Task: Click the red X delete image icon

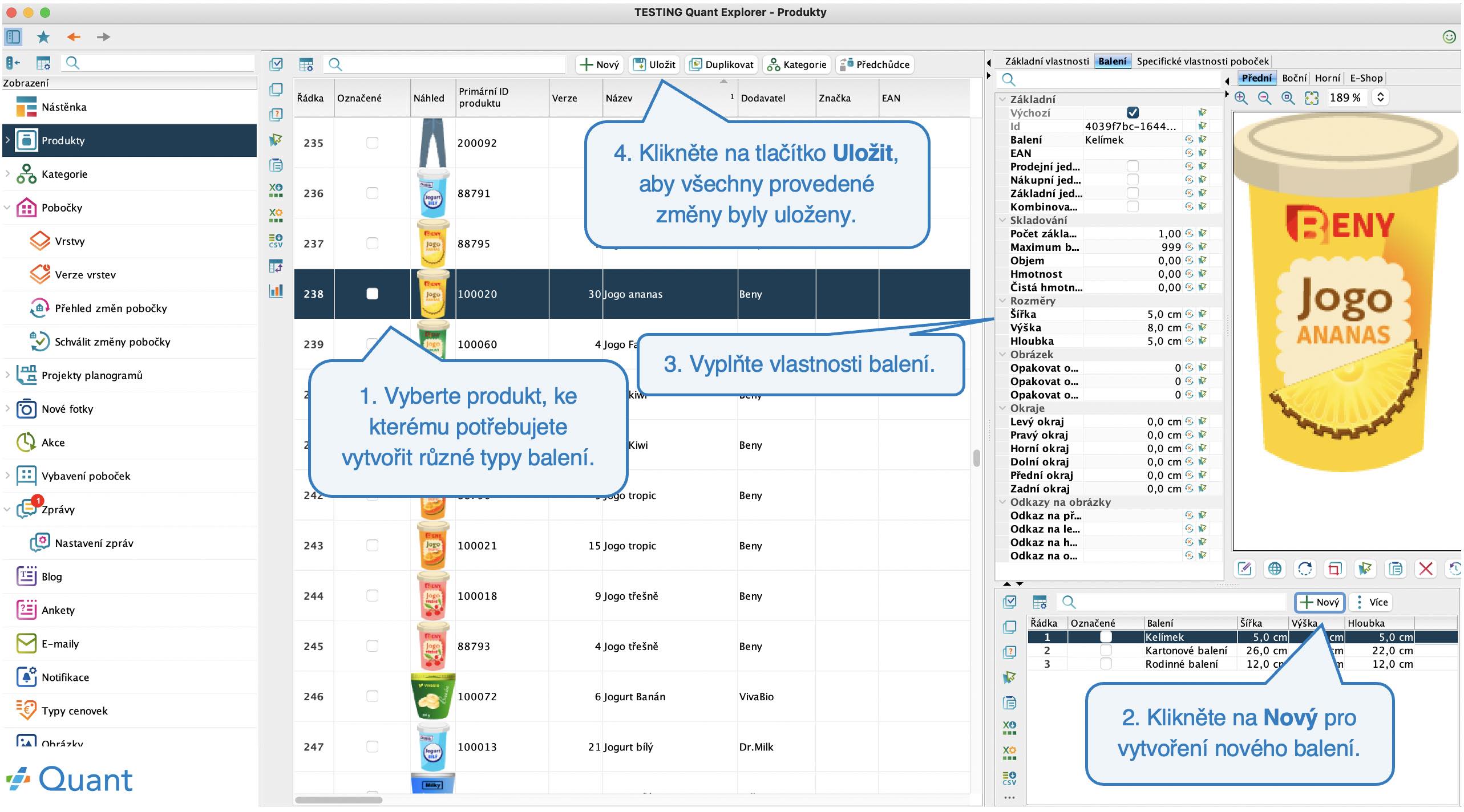Action: tap(1426, 569)
